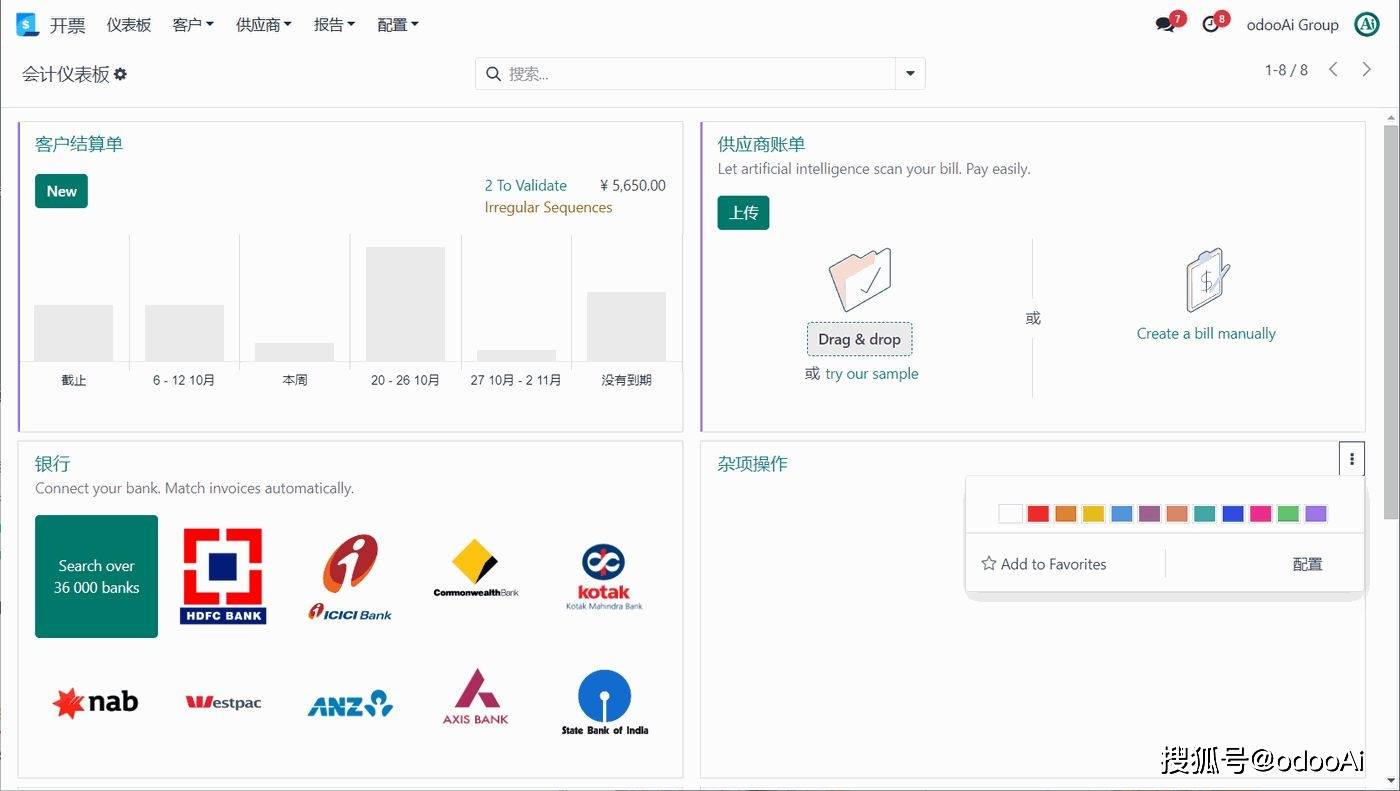The width and height of the screenshot is (1400, 791).
Task: Click Create a bill manually link
Action: click(x=1206, y=333)
